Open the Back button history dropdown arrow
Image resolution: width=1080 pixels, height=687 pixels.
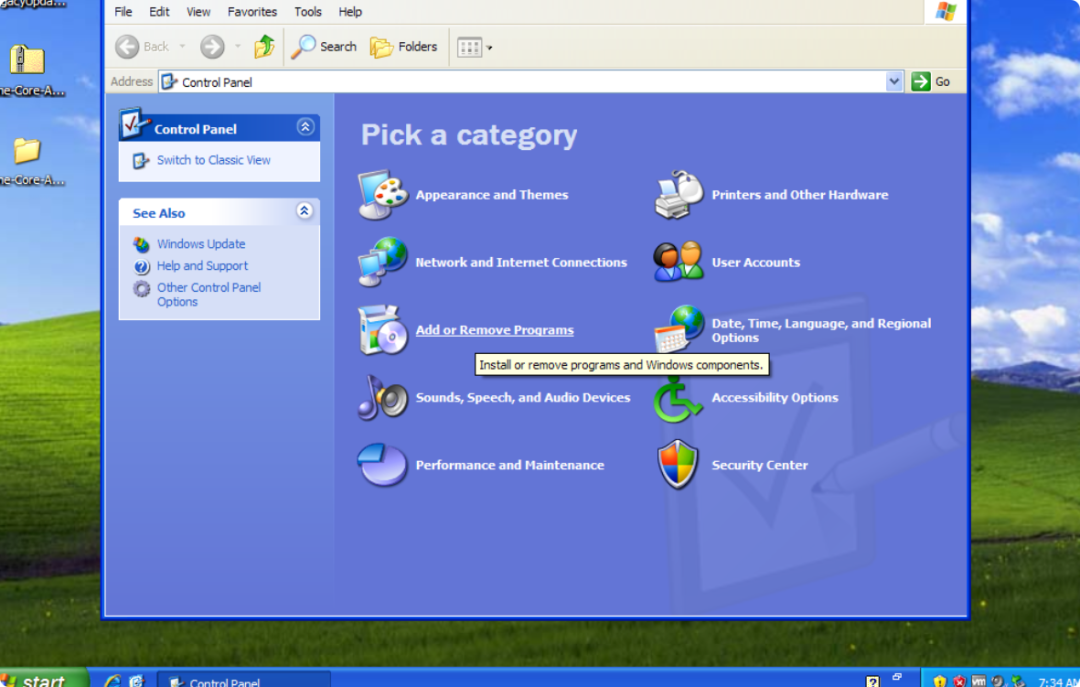(183, 47)
